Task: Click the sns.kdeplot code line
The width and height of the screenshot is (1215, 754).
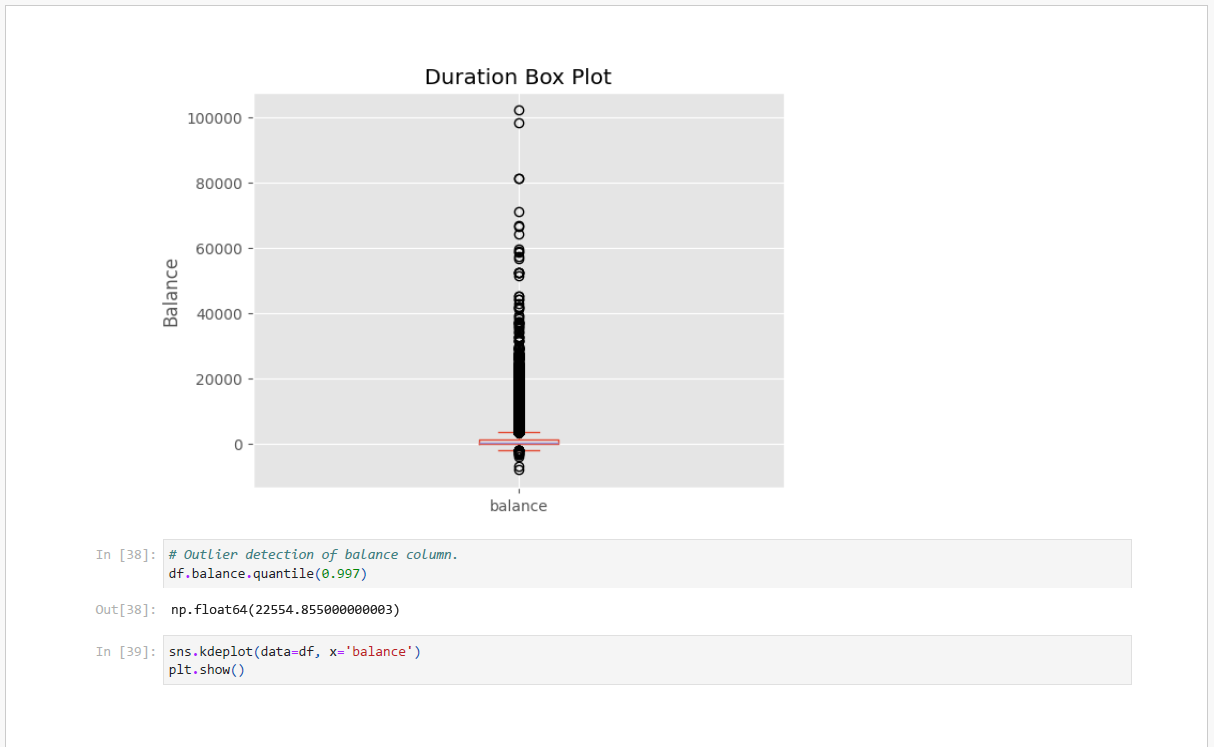Action: pos(295,652)
